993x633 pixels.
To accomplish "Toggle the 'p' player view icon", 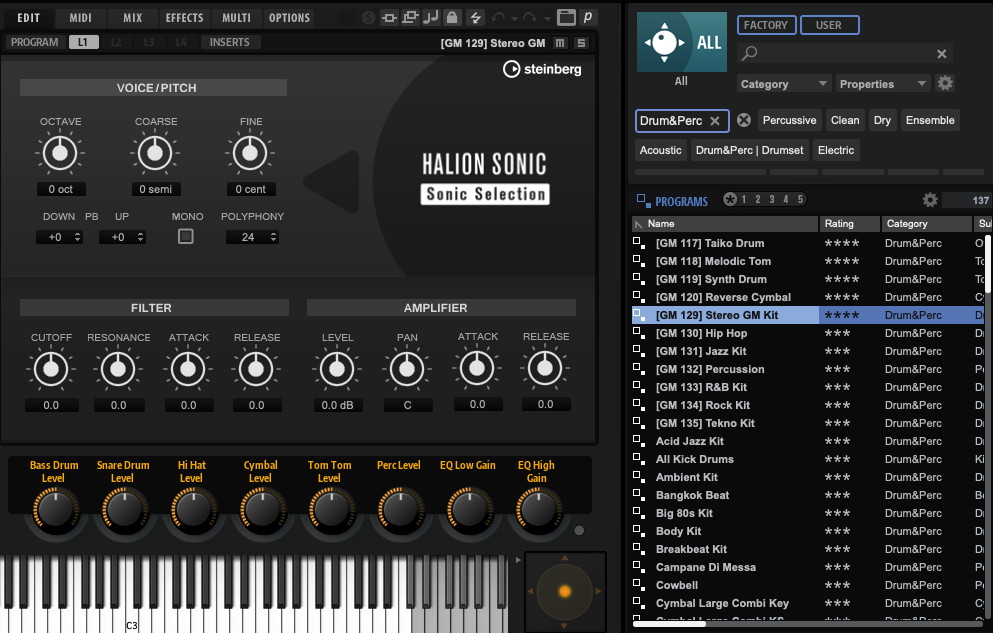I will 588,18.
